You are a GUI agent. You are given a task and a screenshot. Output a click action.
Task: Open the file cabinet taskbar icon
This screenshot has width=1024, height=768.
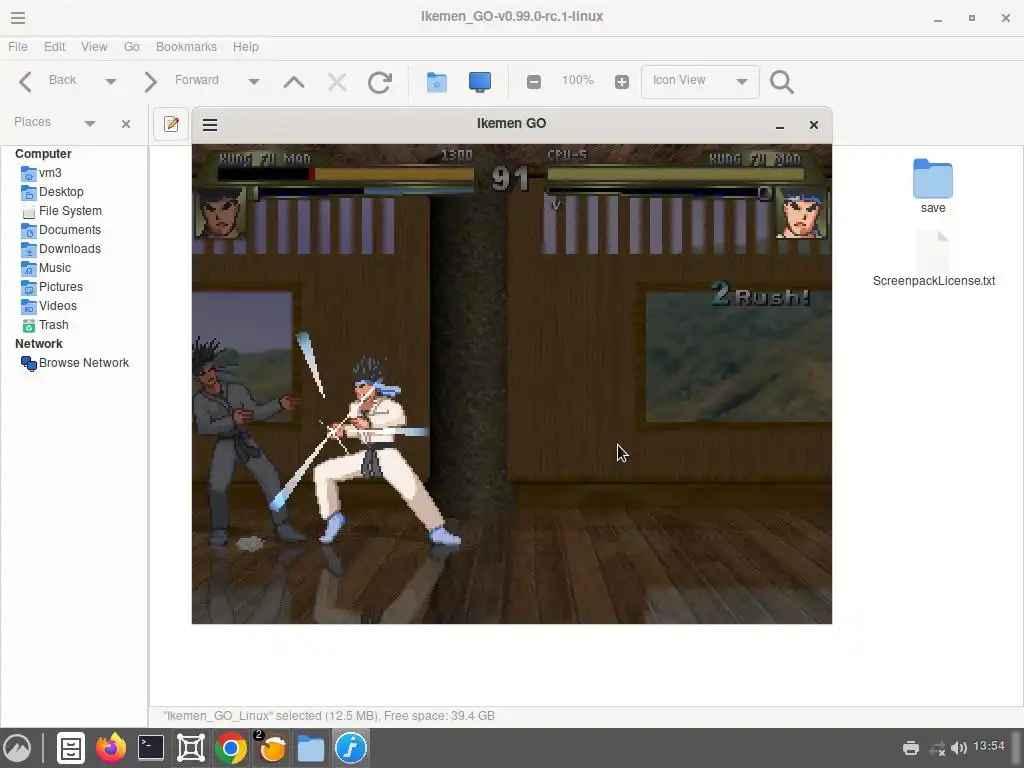tap(71, 748)
